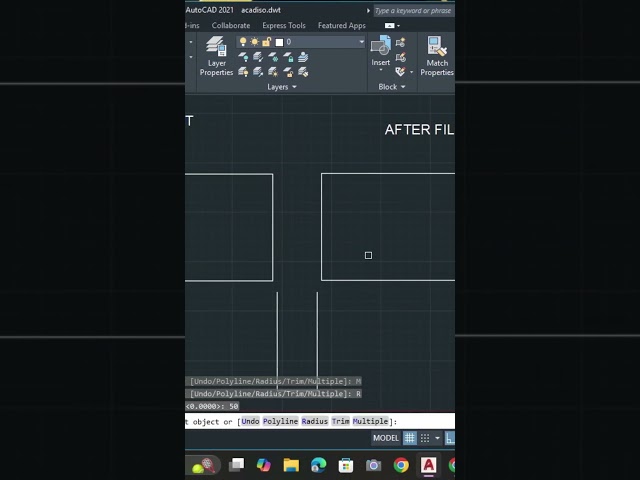The width and height of the screenshot is (640, 480).
Task: Click the Create Block icon
Action: pyautogui.click(x=400, y=42)
